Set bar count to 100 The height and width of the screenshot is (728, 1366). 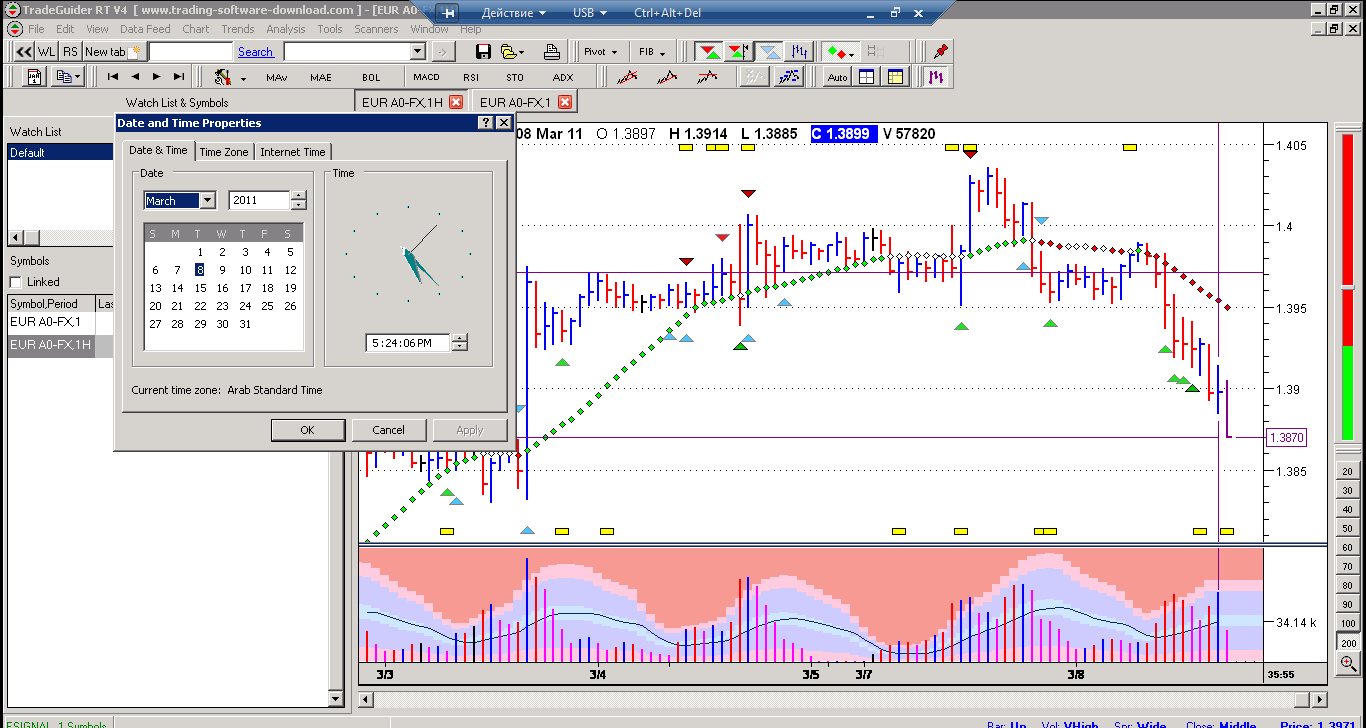point(1348,623)
